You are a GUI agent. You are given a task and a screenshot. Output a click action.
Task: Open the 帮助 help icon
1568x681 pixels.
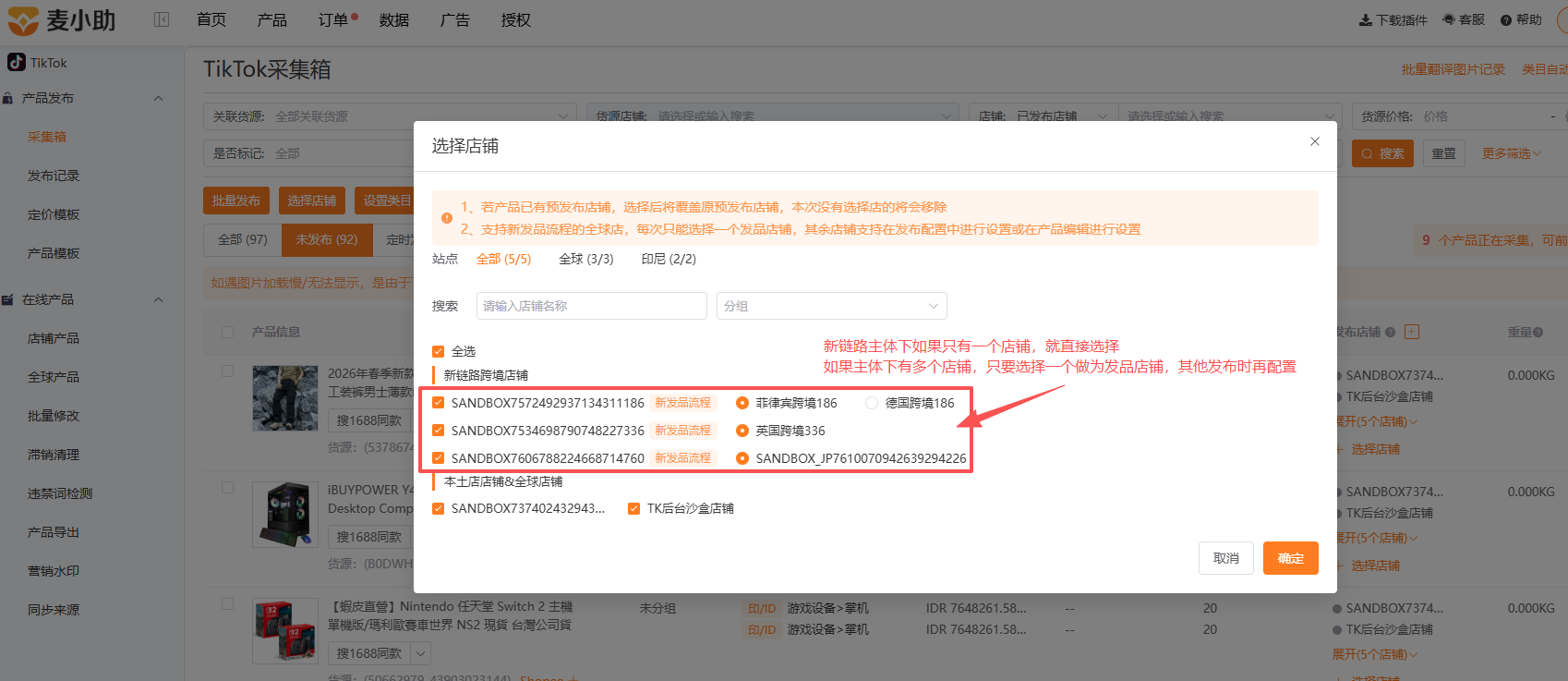(1506, 19)
